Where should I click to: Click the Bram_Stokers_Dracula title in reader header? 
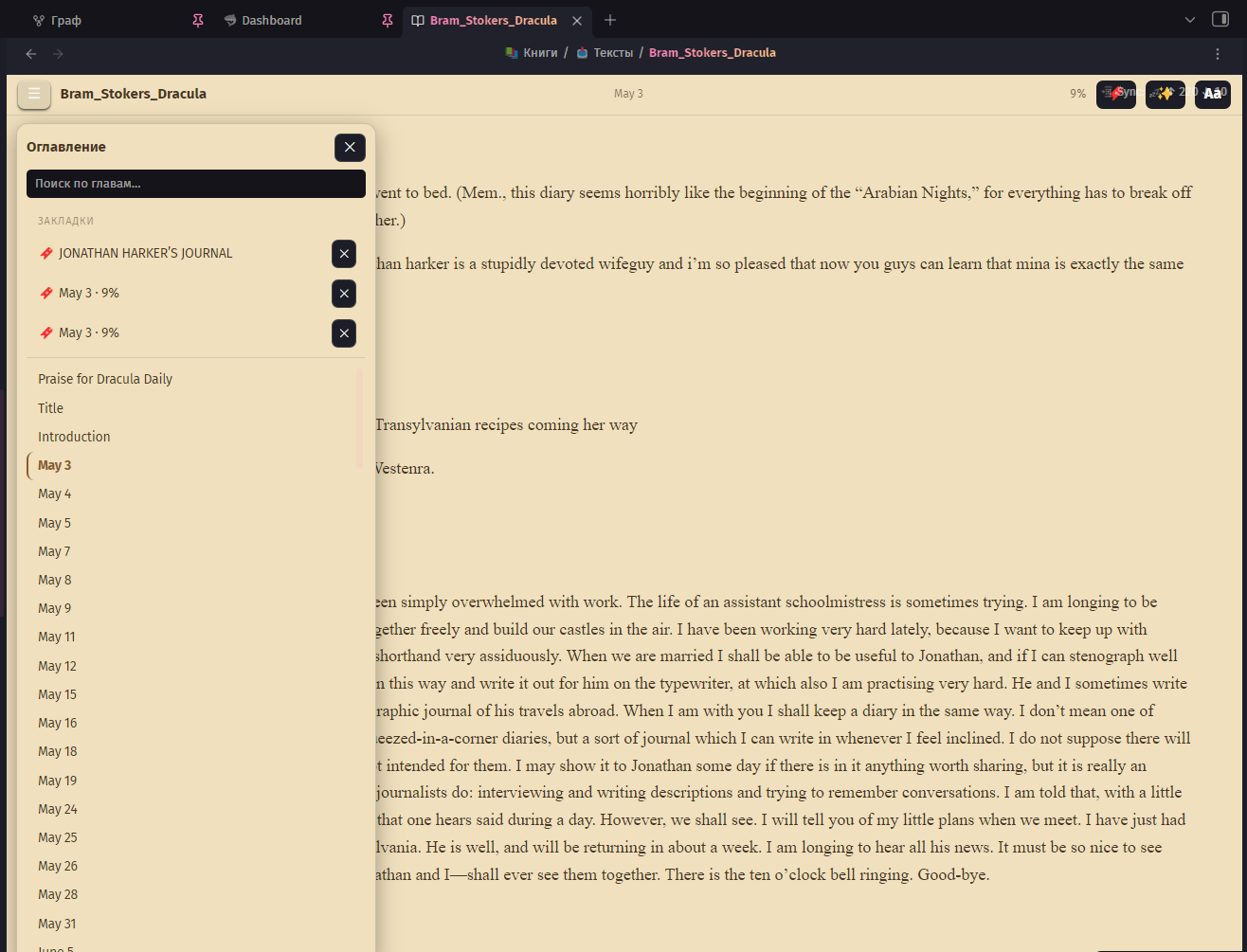[134, 94]
